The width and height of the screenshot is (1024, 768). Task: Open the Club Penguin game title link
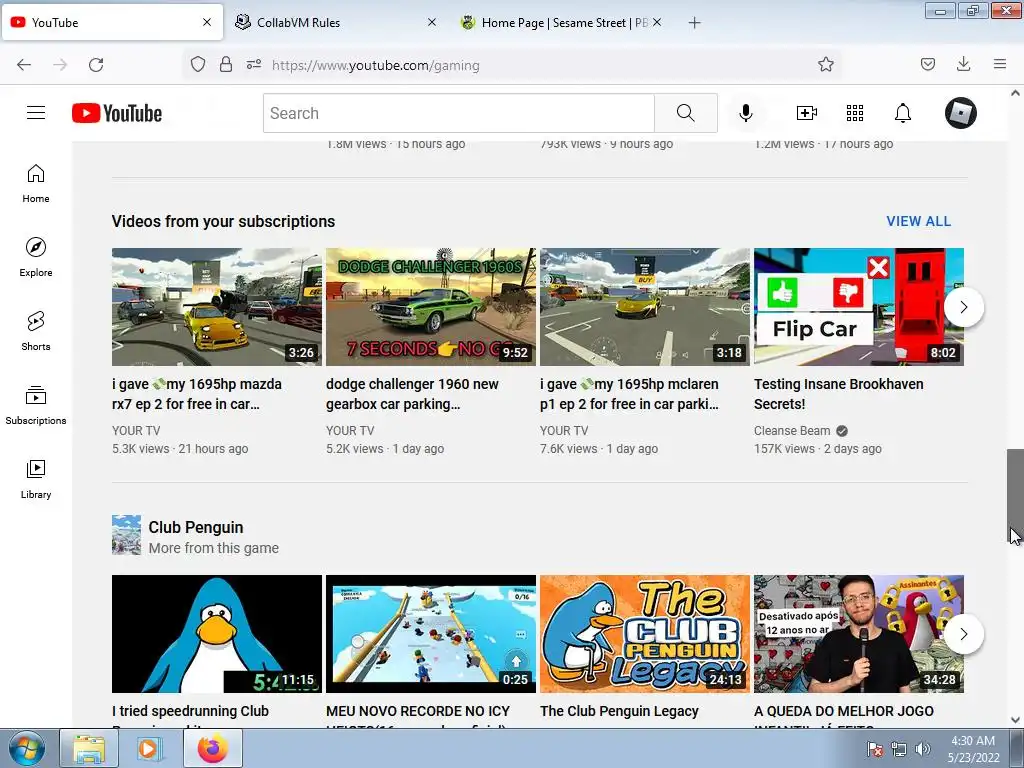tap(195, 527)
